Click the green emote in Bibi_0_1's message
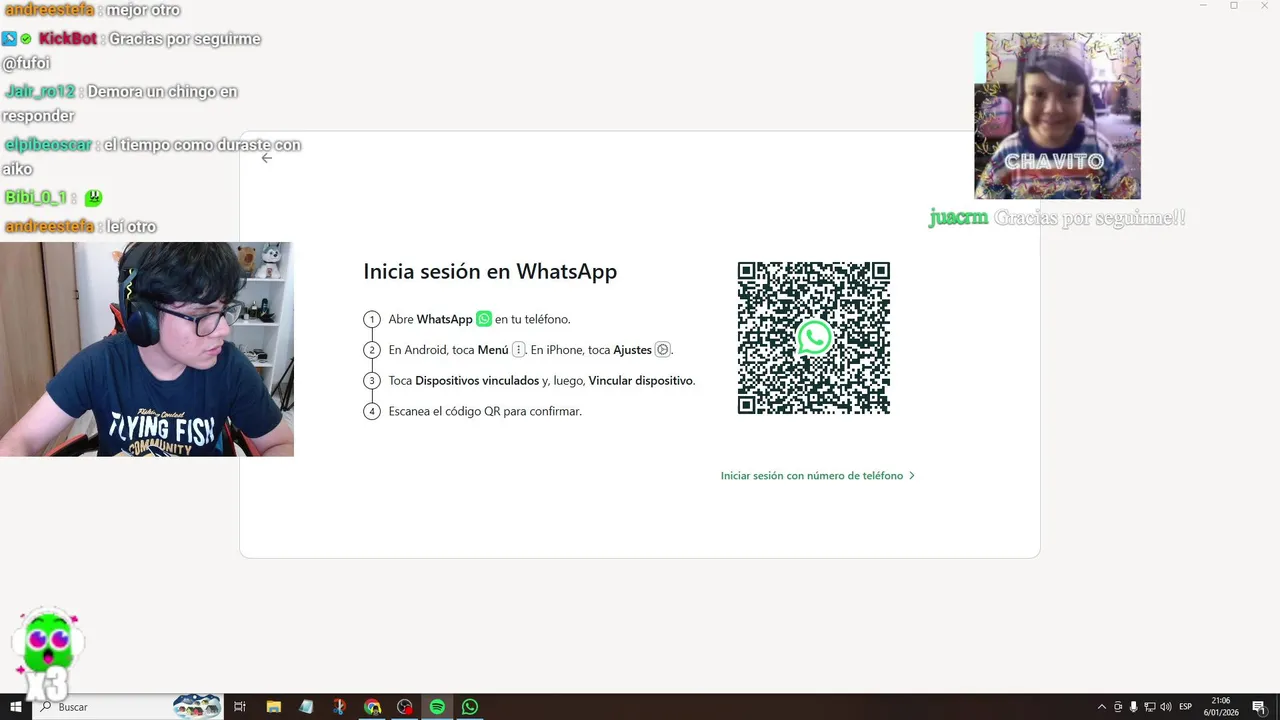 93,198
